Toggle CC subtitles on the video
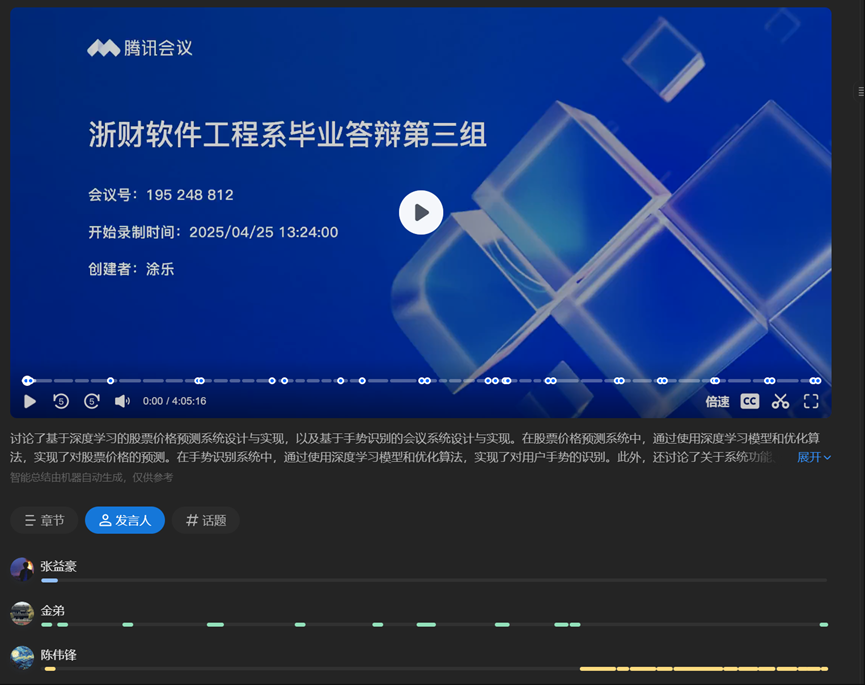This screenshot has height=685, width=865. tap(750, 401)
